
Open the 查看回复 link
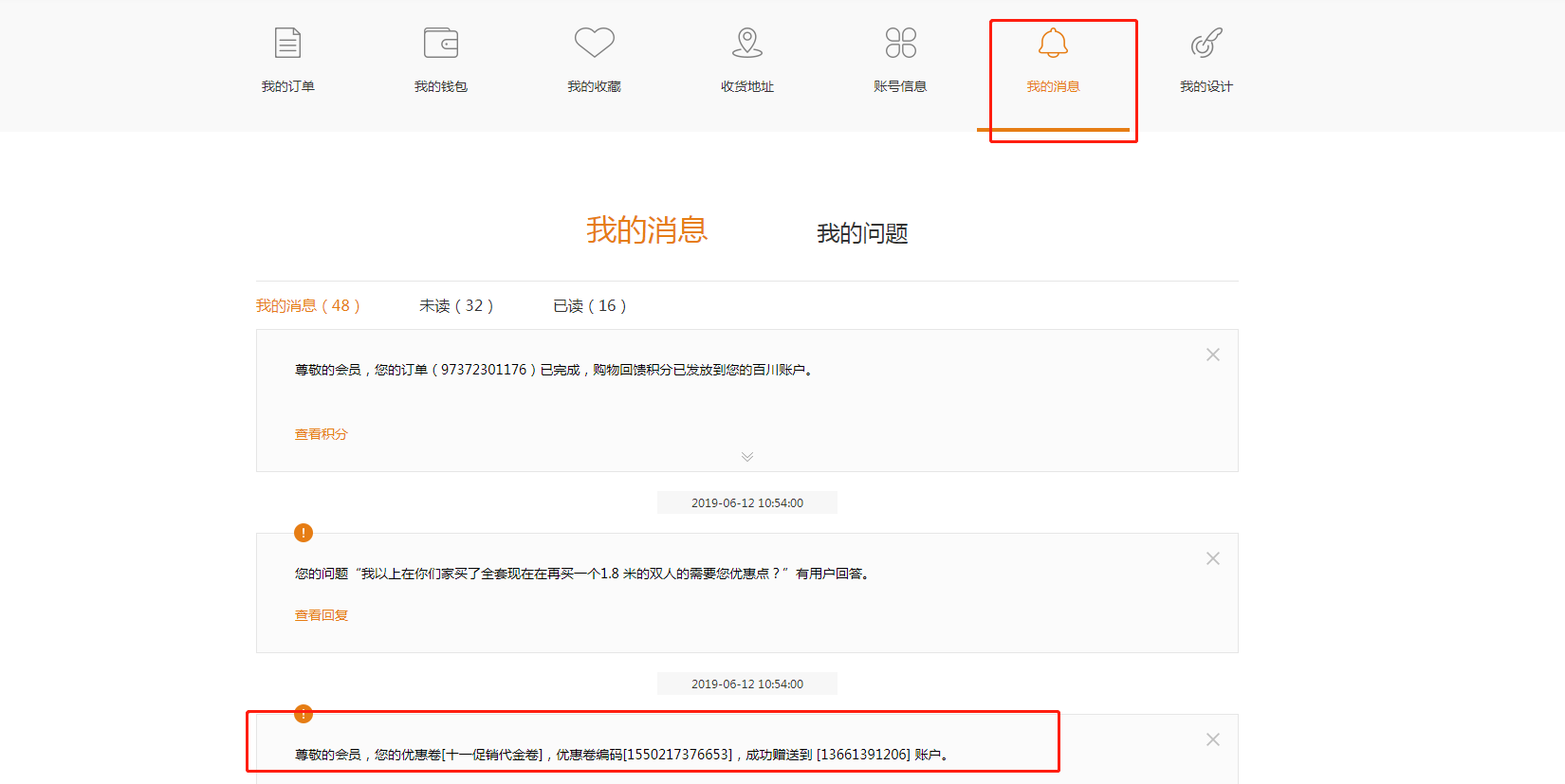[321, 615]
